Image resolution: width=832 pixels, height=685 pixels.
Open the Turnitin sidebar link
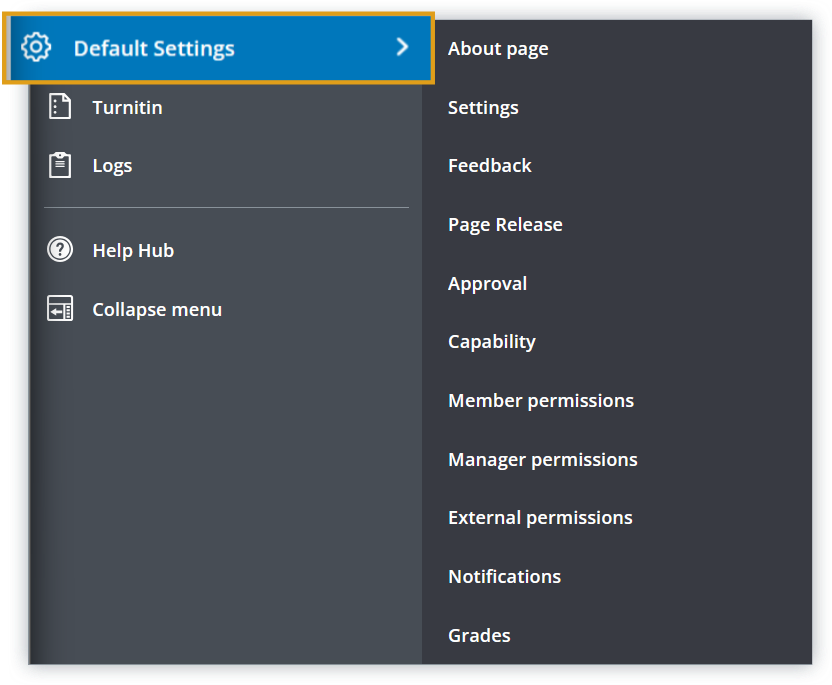(x=127, y=107)
